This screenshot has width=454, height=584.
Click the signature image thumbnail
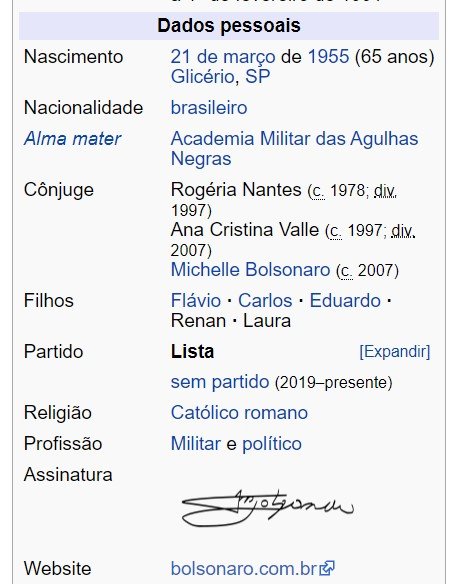(x=268, y=507)
